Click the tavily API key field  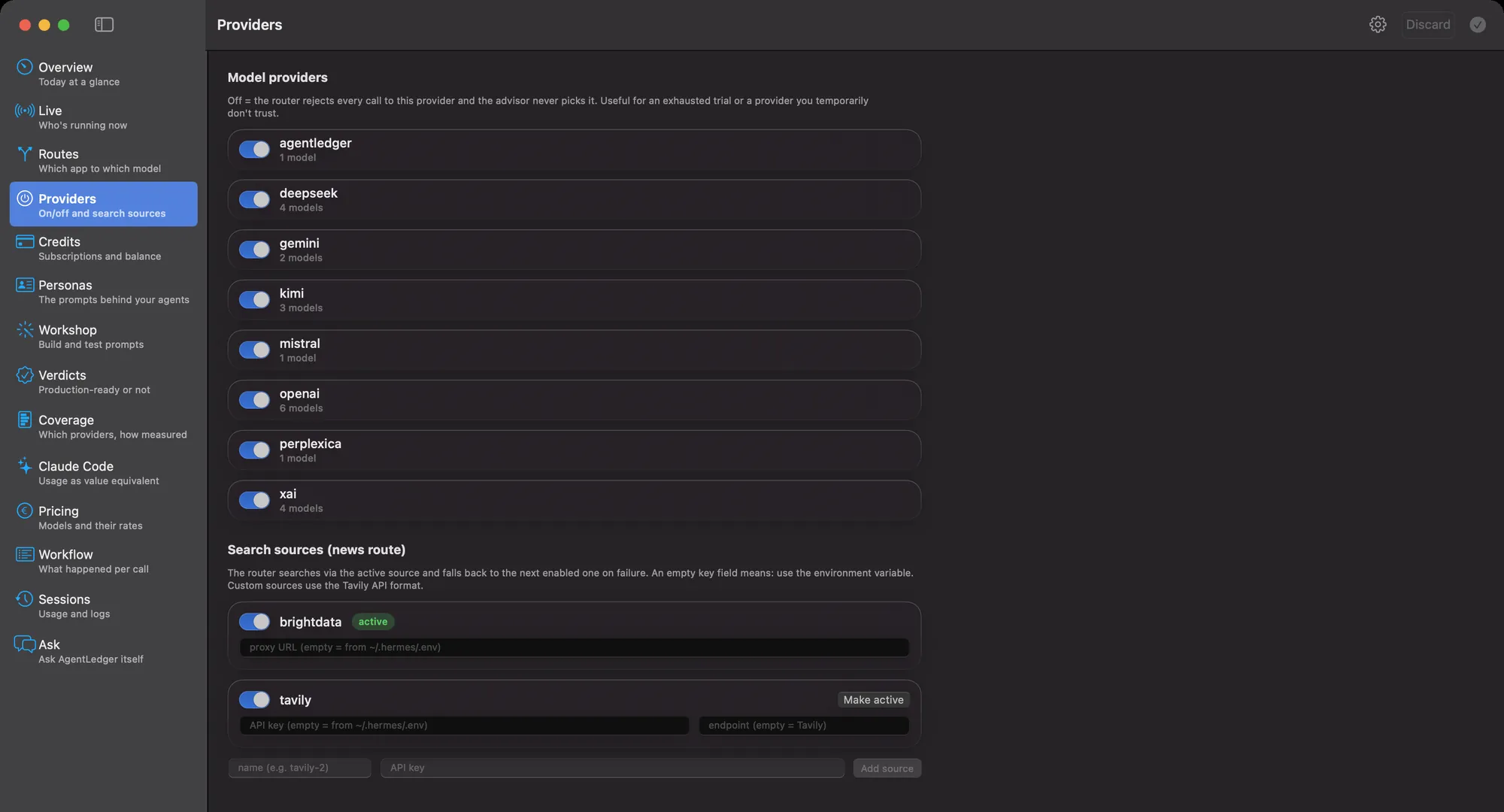[x=464, y=726]
